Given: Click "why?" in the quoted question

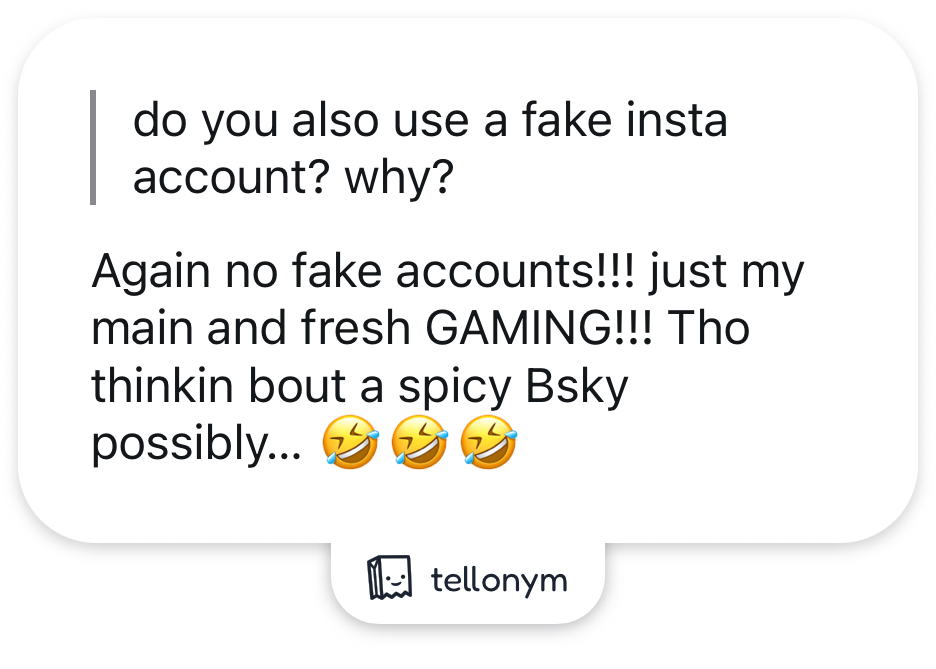Looking at the screenshot, I should pyautogui.click(x=399, y=178).
